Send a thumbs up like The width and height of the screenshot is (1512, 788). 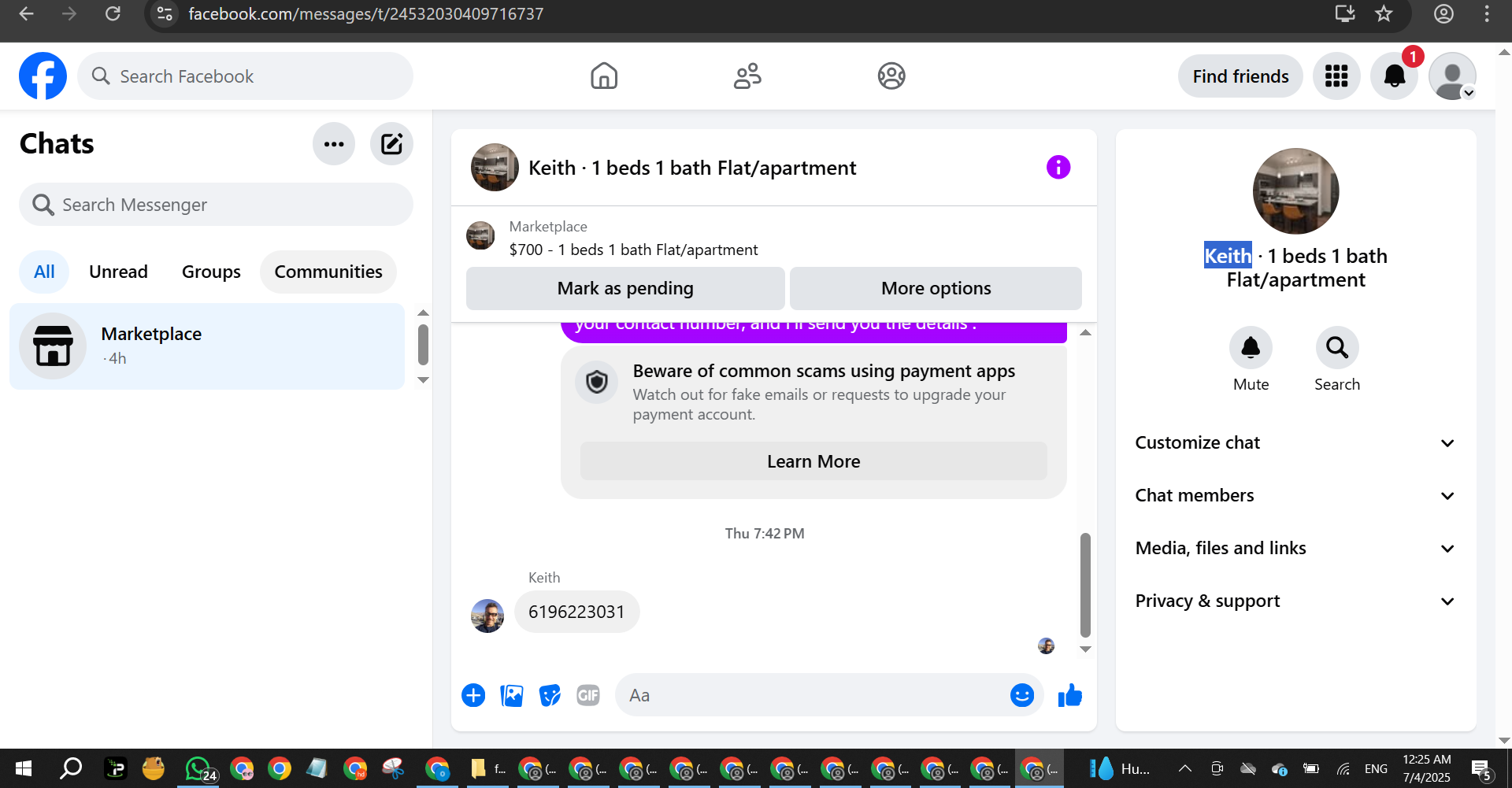coord(1069,695)
